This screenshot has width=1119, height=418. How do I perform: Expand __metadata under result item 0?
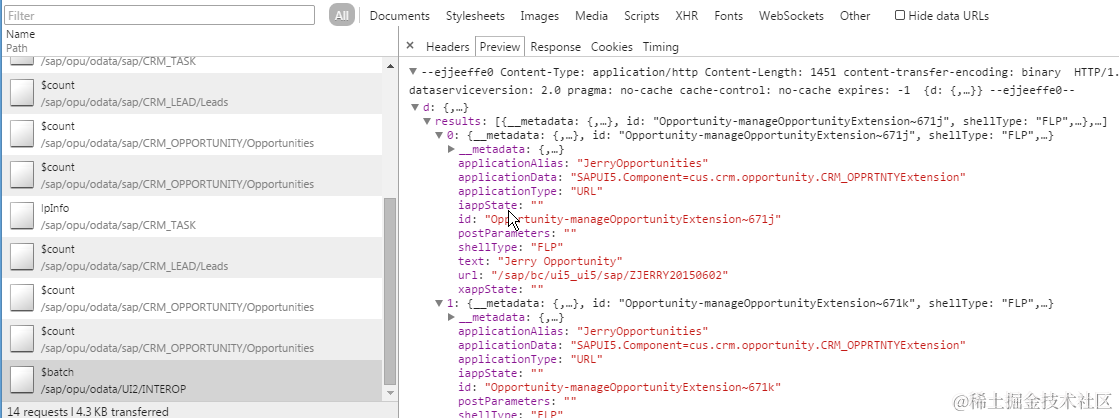click(451, 149)
